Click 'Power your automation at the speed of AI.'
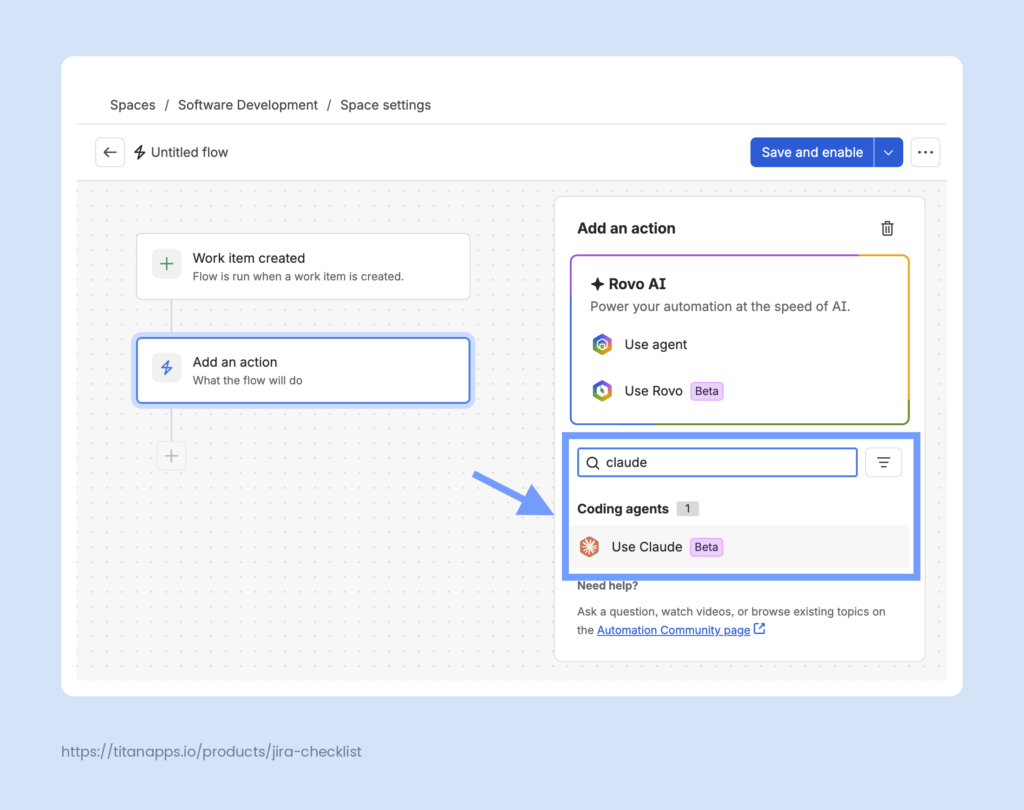Viewport: 1024px width, 810px height. coord(720,307)
